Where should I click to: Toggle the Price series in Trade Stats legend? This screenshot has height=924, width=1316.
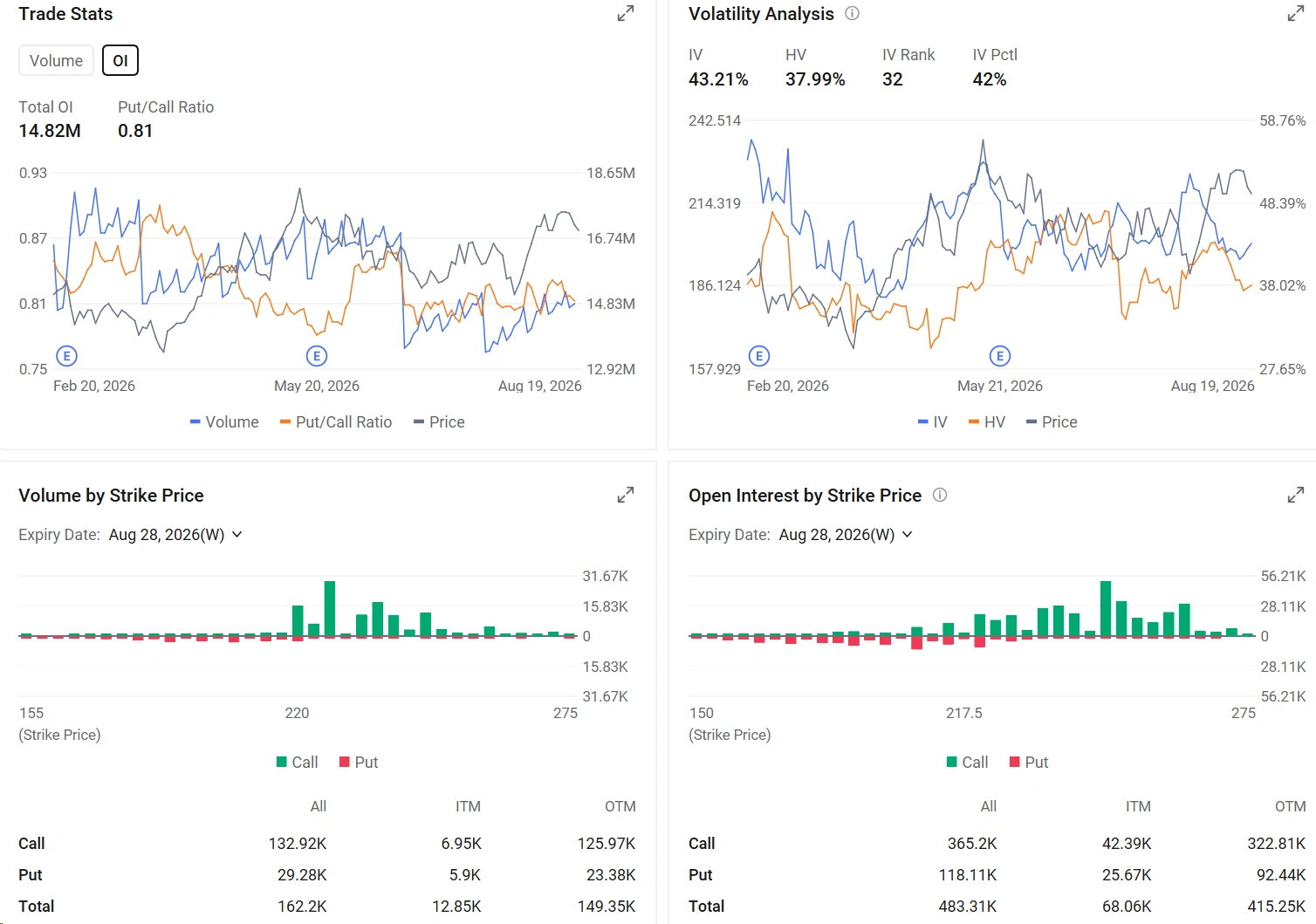tap(439, 422)
